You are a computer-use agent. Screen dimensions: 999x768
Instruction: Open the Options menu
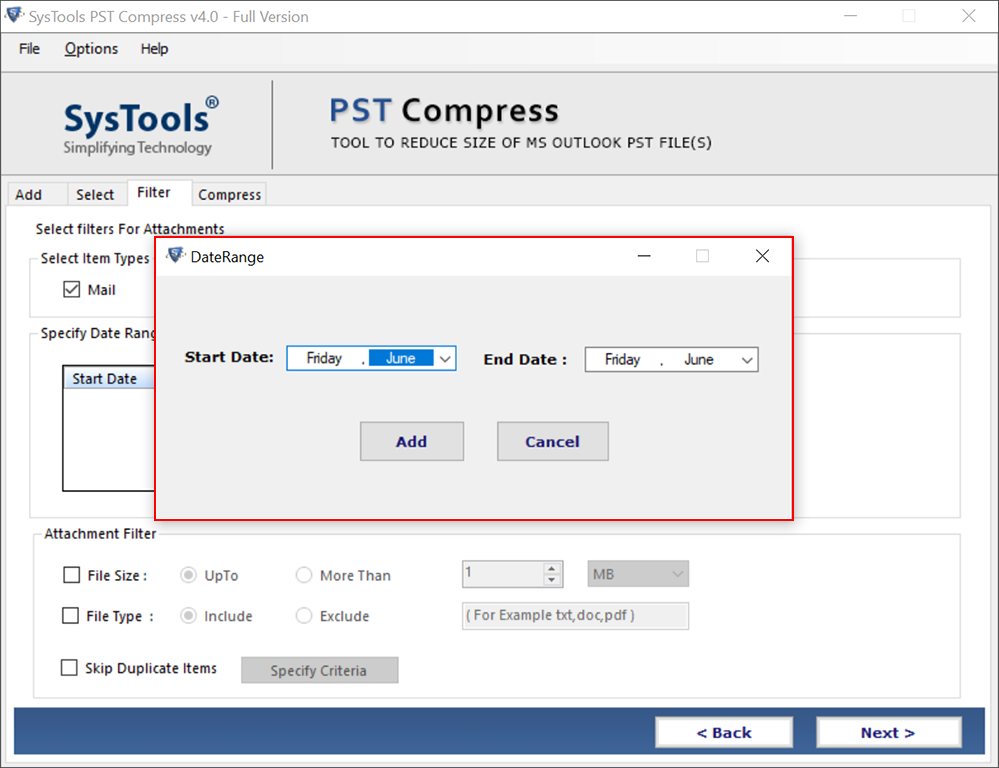pyautogui.click(x=90, y=48)
